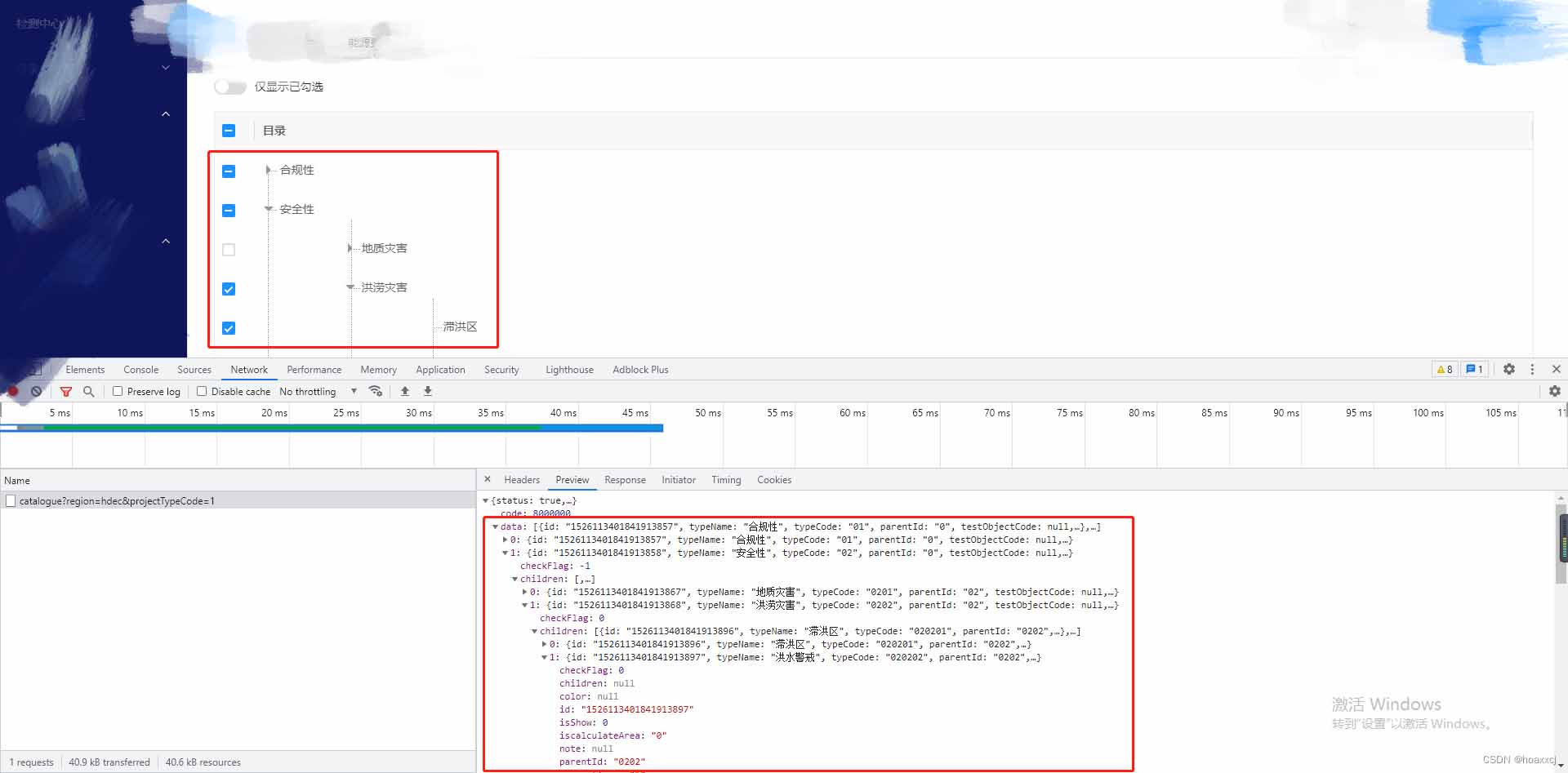Viewport: 1568px width, 773px height.
Task: Open DevTools settings gear in tab bar
Action: 1509,369
